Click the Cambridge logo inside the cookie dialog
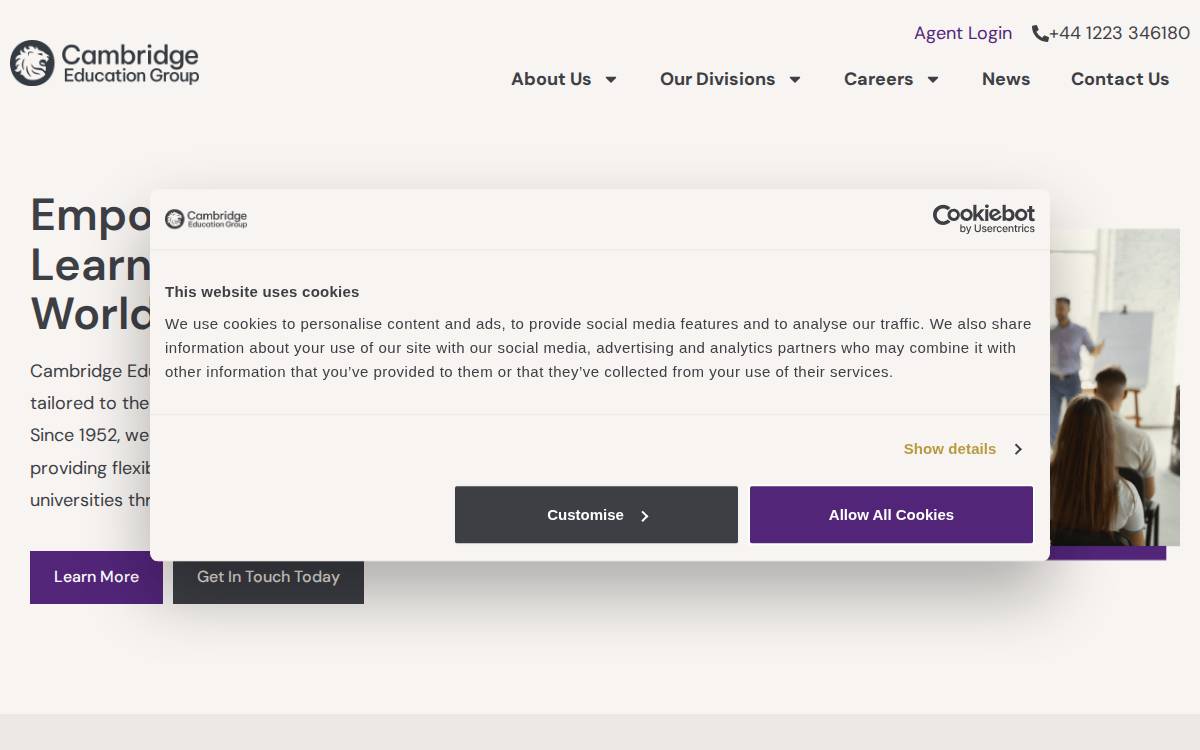 [206, 219]
